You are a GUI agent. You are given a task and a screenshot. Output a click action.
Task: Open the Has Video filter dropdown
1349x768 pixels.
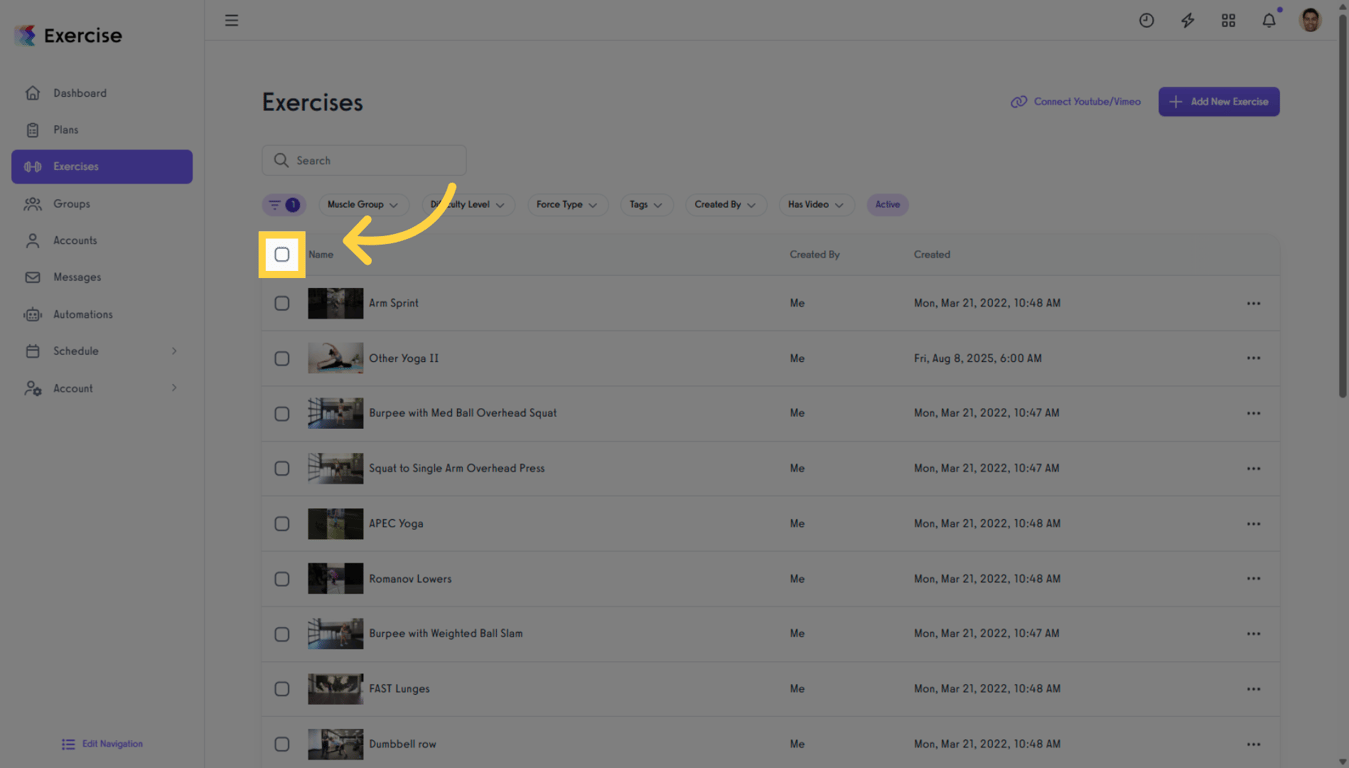click(x=815, y=205)
